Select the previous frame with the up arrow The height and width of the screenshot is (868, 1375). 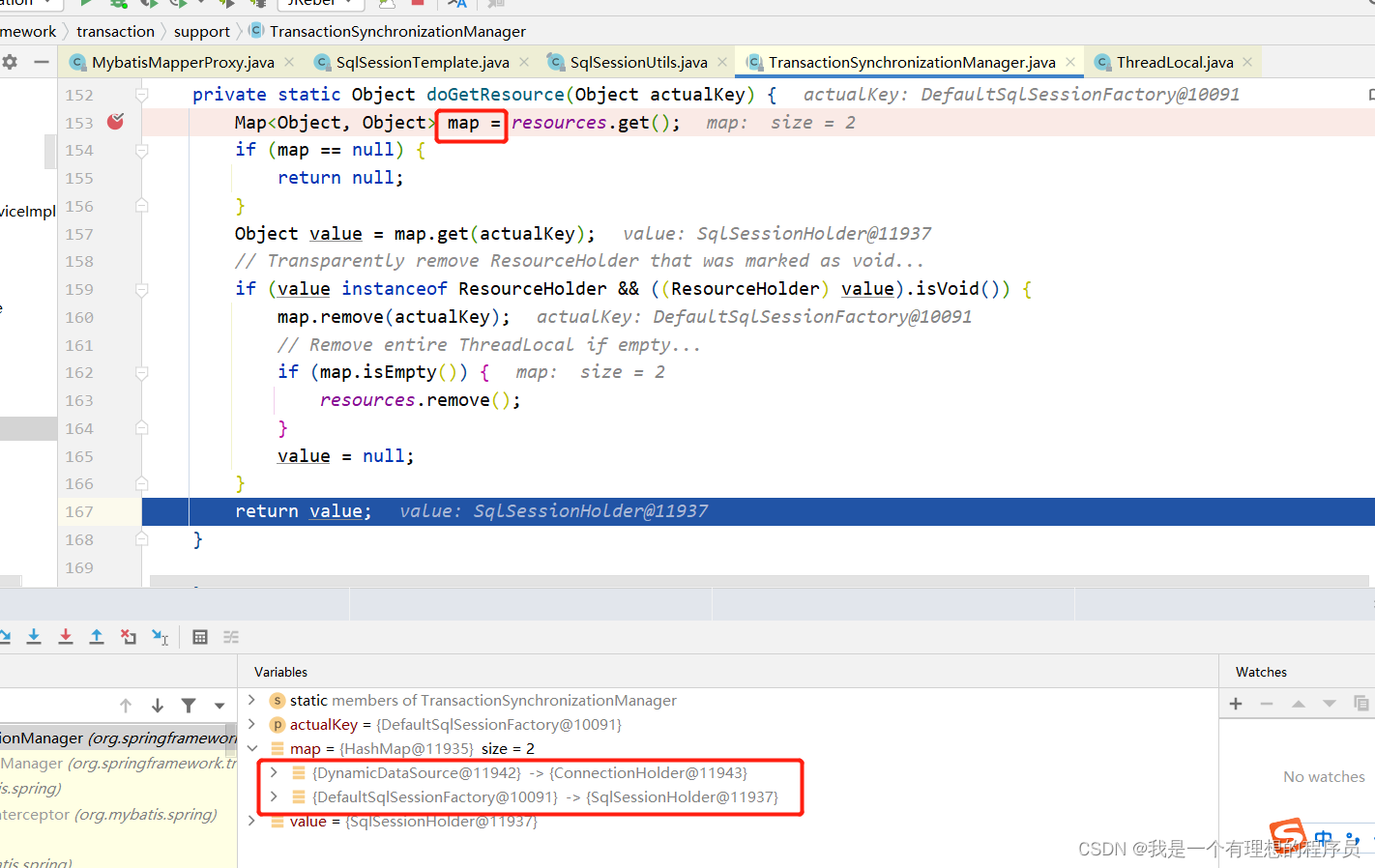click(126, 706)
